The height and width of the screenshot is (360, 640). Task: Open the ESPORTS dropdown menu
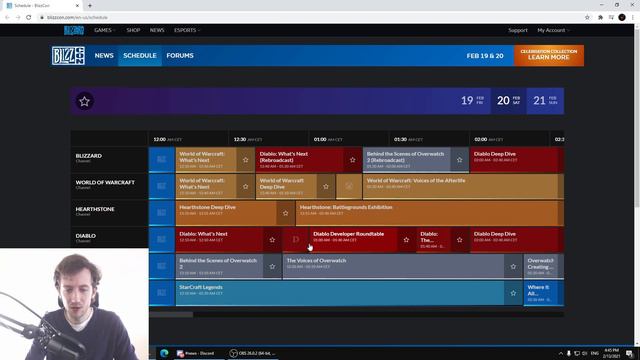(187, 30)
